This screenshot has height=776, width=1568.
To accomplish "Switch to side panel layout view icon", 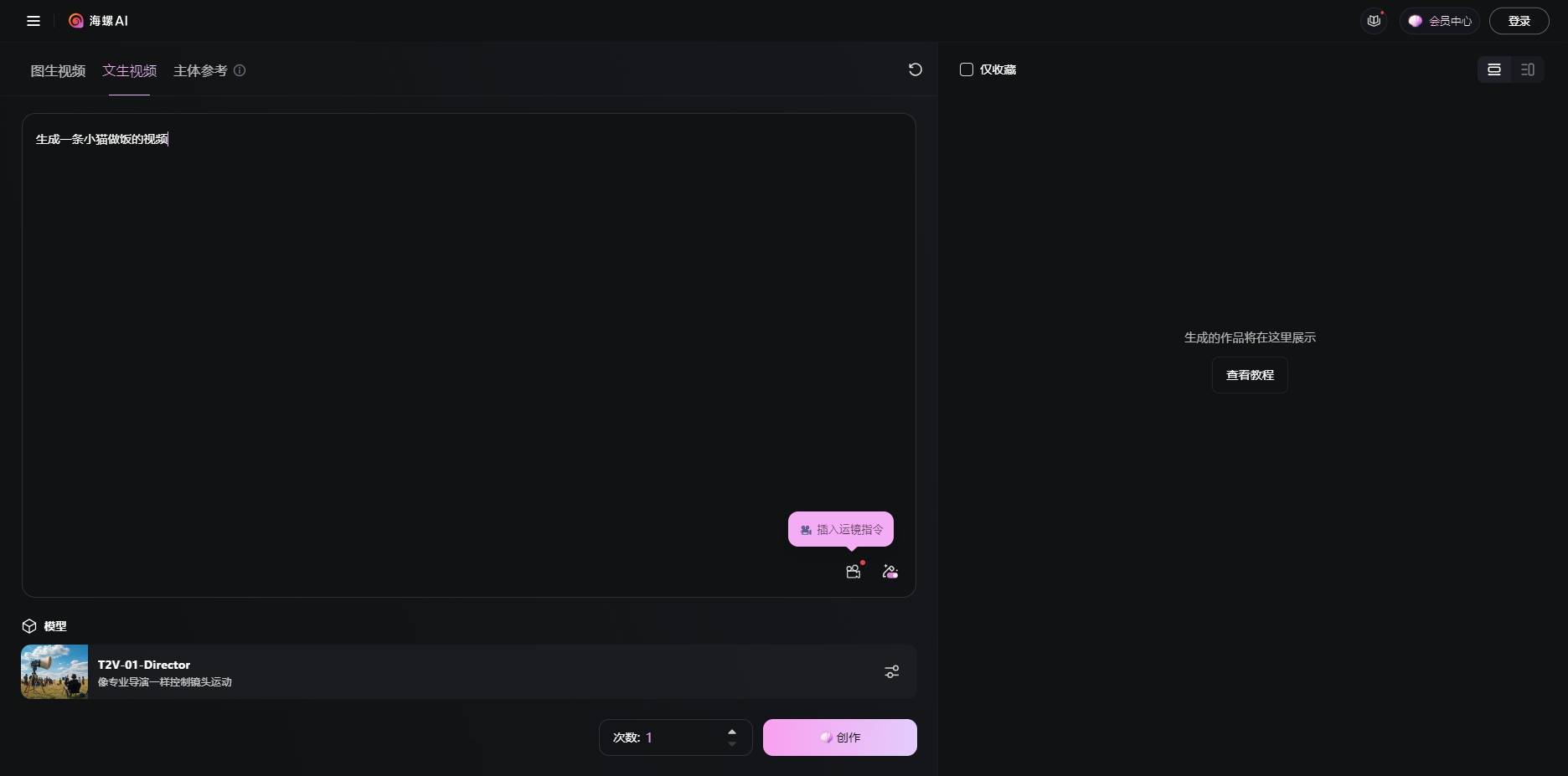I will pos(1528,69).
